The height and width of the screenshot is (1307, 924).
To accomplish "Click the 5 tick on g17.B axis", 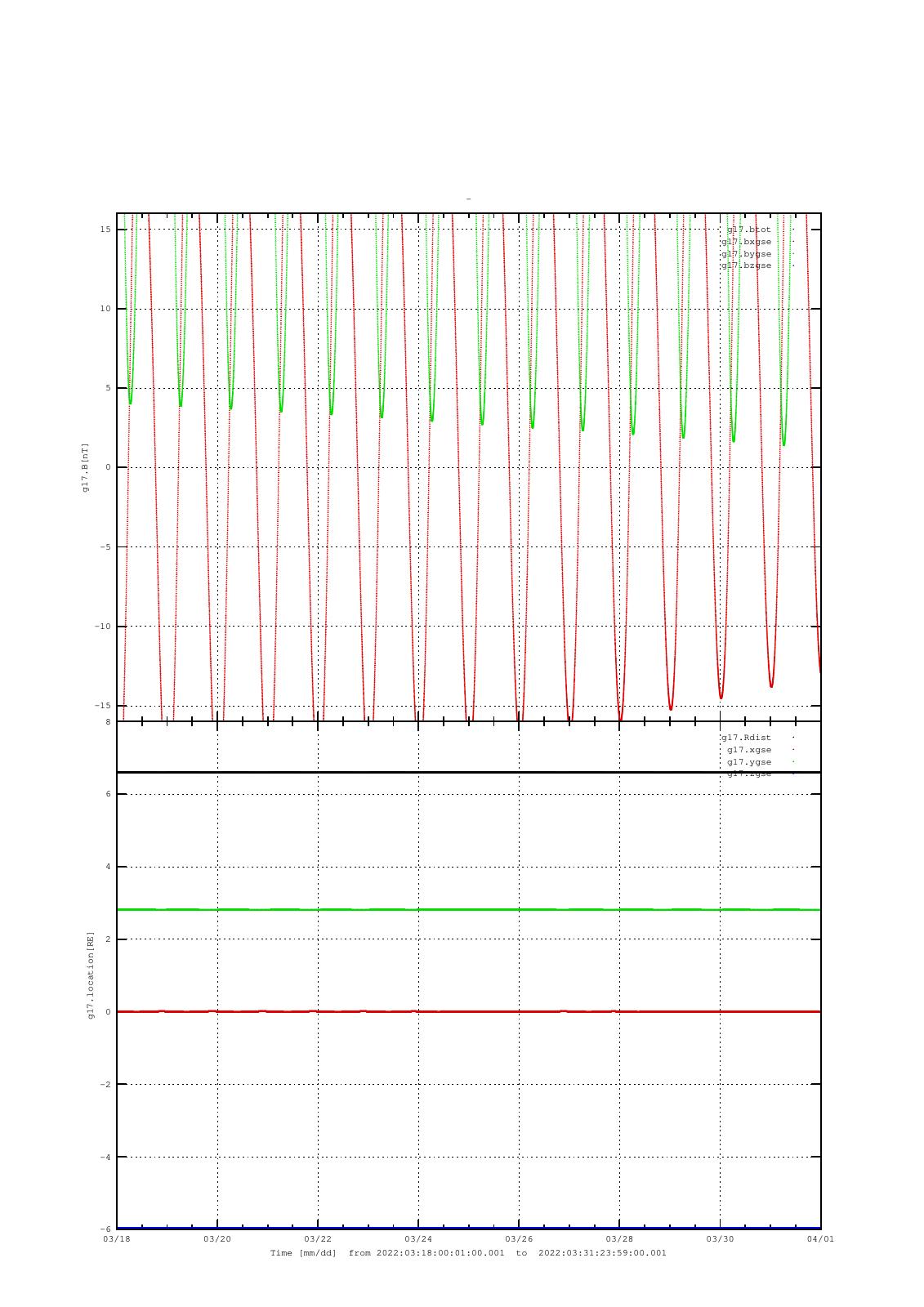I will pos(108,388).
